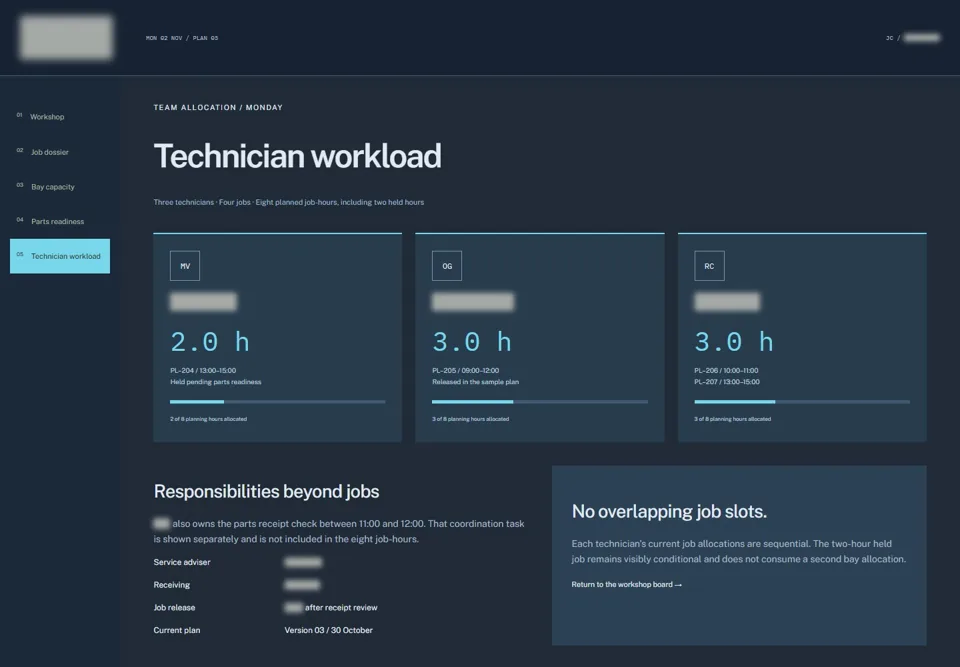Screen dimensions: 960x667
Task: Click the blurred logo in the header
Action: [66, 37]
